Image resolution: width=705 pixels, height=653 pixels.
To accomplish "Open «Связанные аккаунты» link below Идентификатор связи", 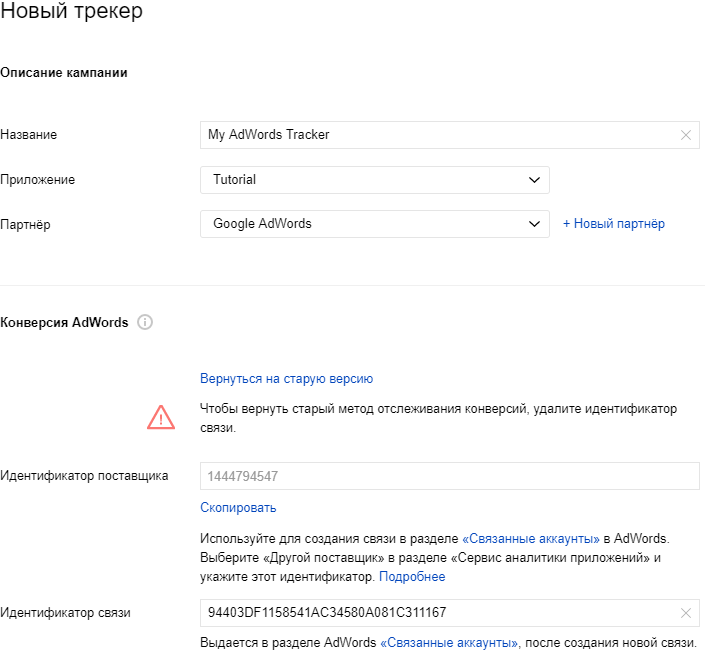I will pyautogui.click(x=449, y=643).
